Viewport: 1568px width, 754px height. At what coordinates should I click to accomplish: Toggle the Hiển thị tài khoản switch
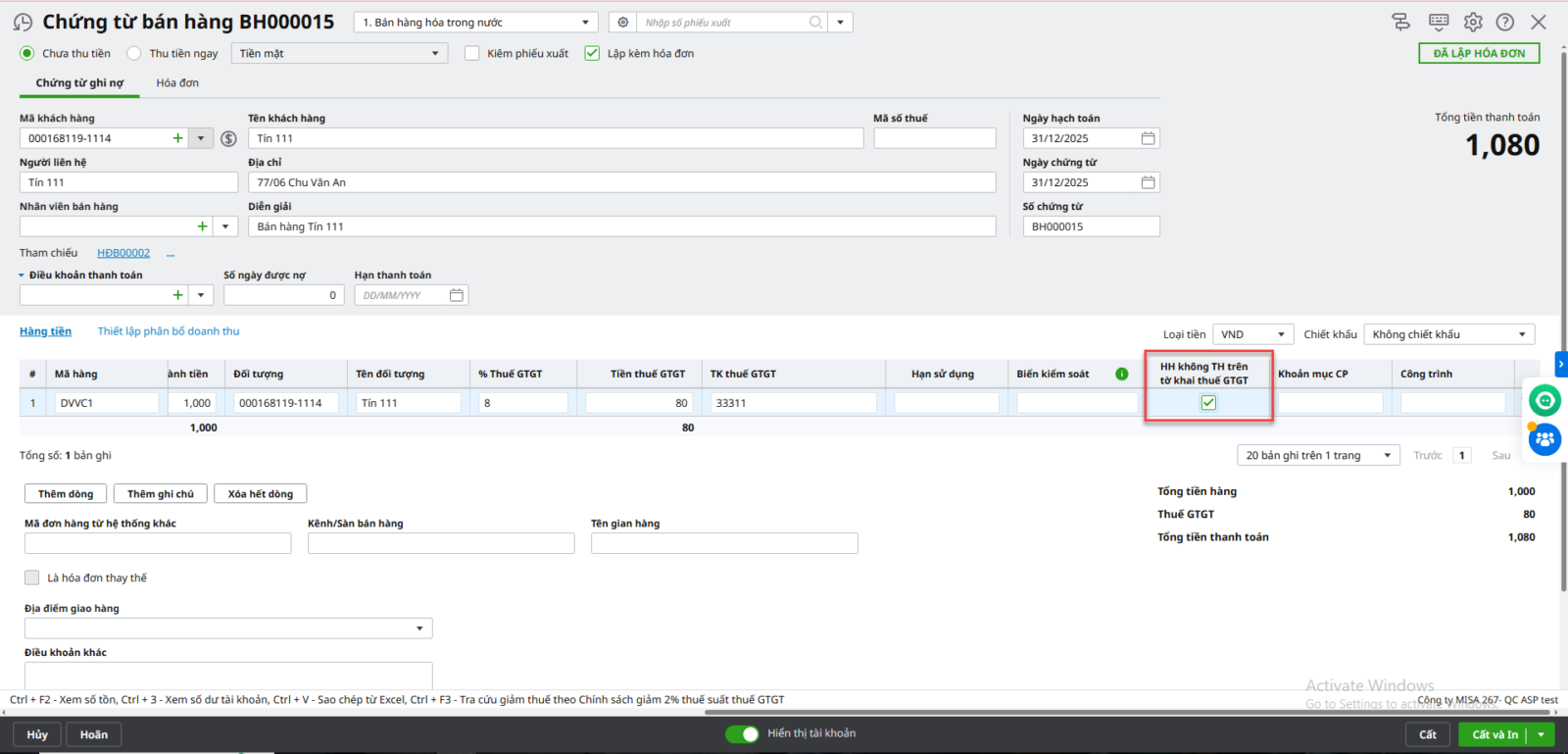(x=742, y=733)
